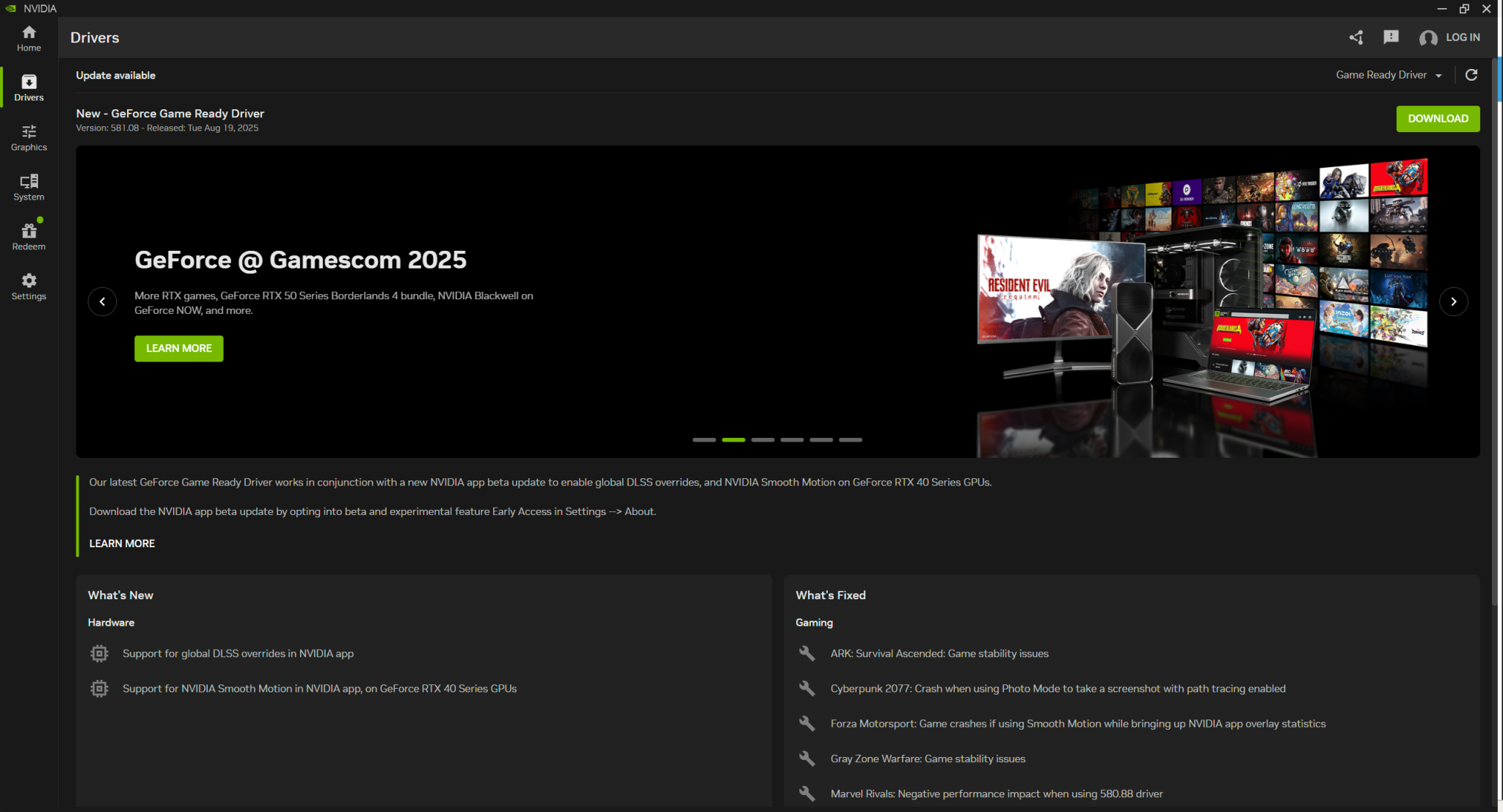Viewport: 1503px width, 812px height.
Task: Refresh the driver update check
Action: click(x=1472, y=74)
